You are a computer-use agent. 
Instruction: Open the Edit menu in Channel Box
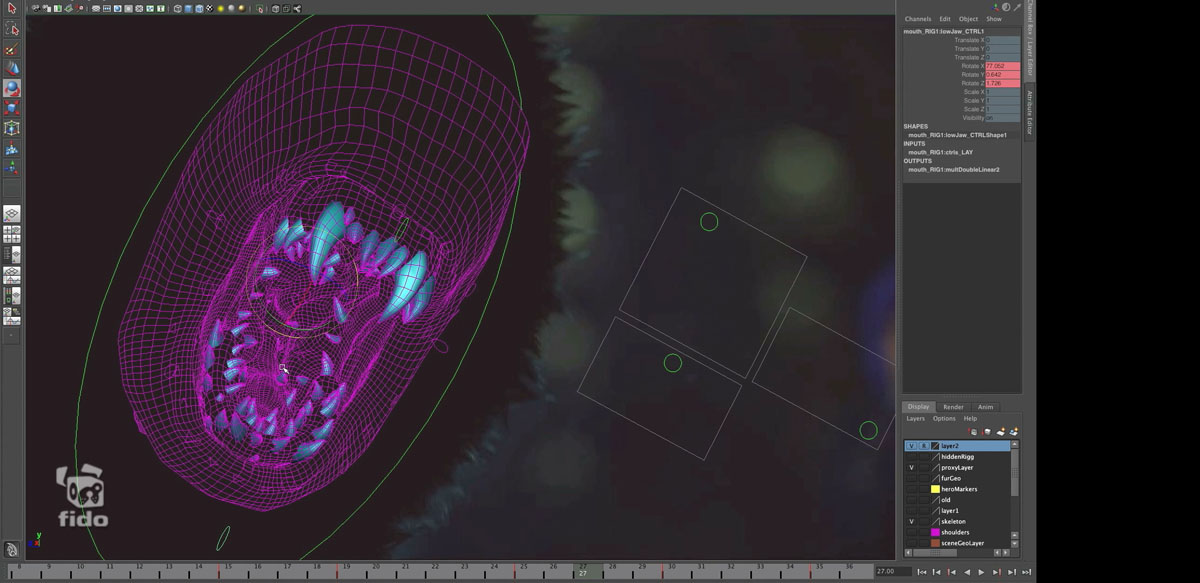[x=944, y=19]
